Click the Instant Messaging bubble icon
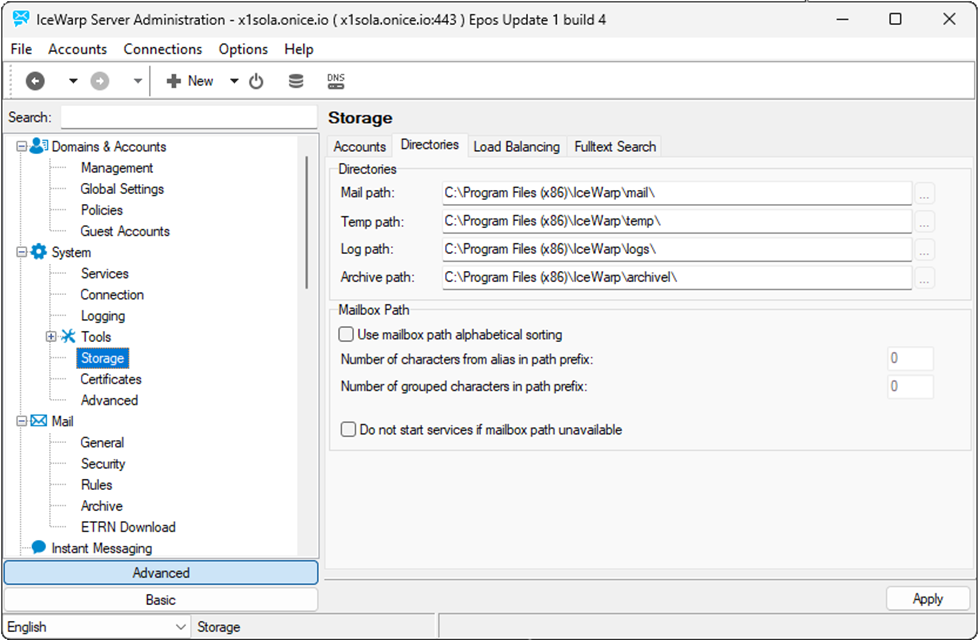The width and height of the screenshot is (980, 640). [x=39, y=548]
